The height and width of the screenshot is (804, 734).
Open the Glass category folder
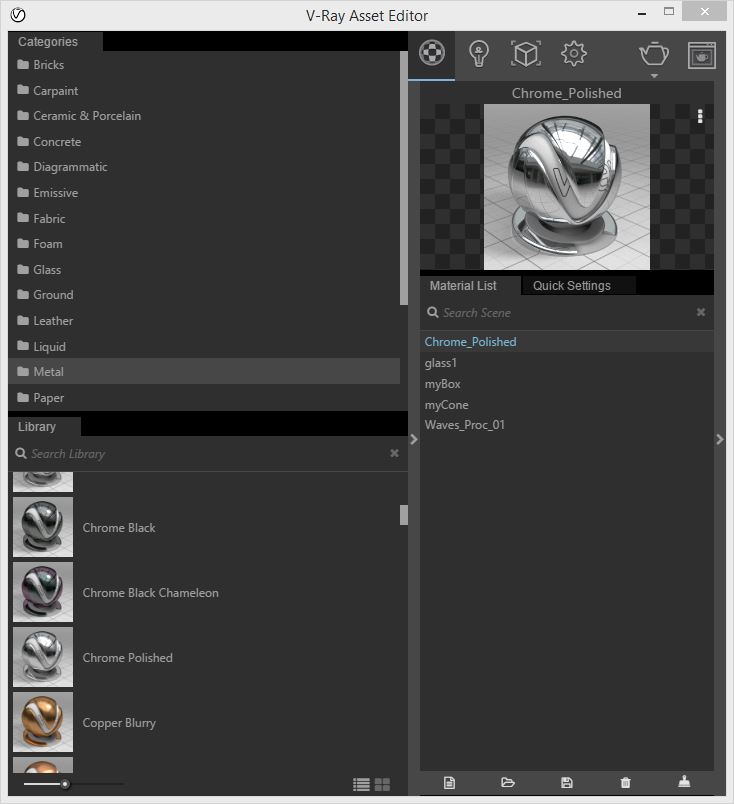point(204,270)
